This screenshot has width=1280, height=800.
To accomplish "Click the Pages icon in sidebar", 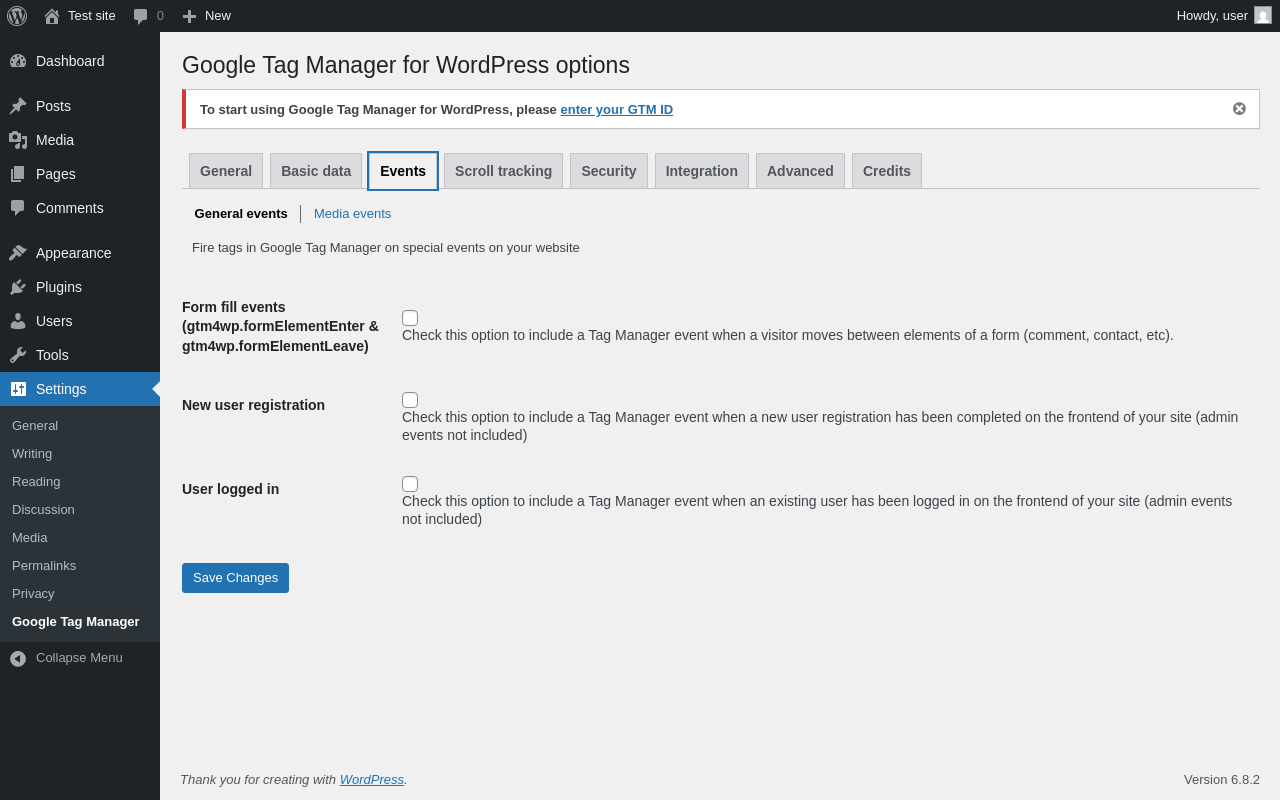I will point(18,174).
